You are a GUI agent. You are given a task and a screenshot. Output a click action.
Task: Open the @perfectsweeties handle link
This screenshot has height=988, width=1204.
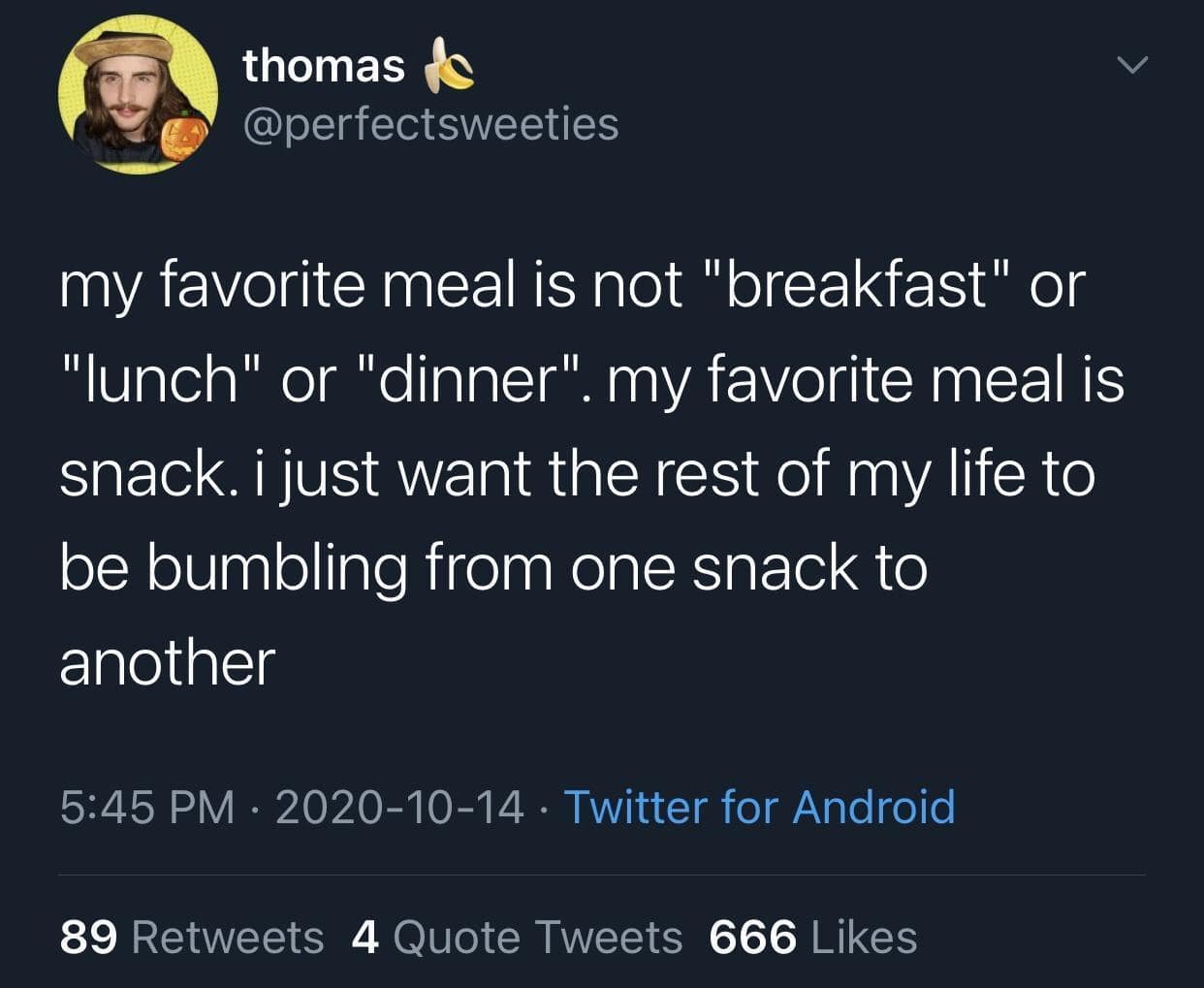pyautogui.click(x=430, y=124)
